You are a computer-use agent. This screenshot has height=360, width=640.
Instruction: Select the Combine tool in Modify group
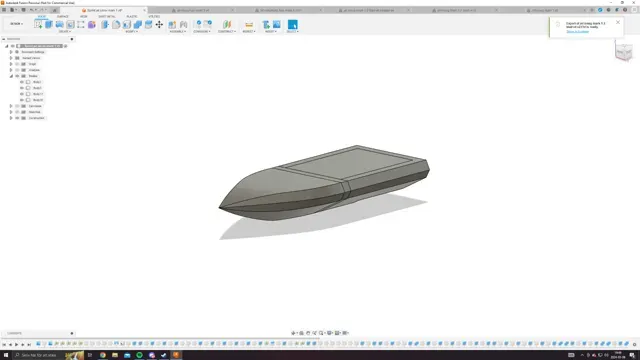tap(138, 24)
